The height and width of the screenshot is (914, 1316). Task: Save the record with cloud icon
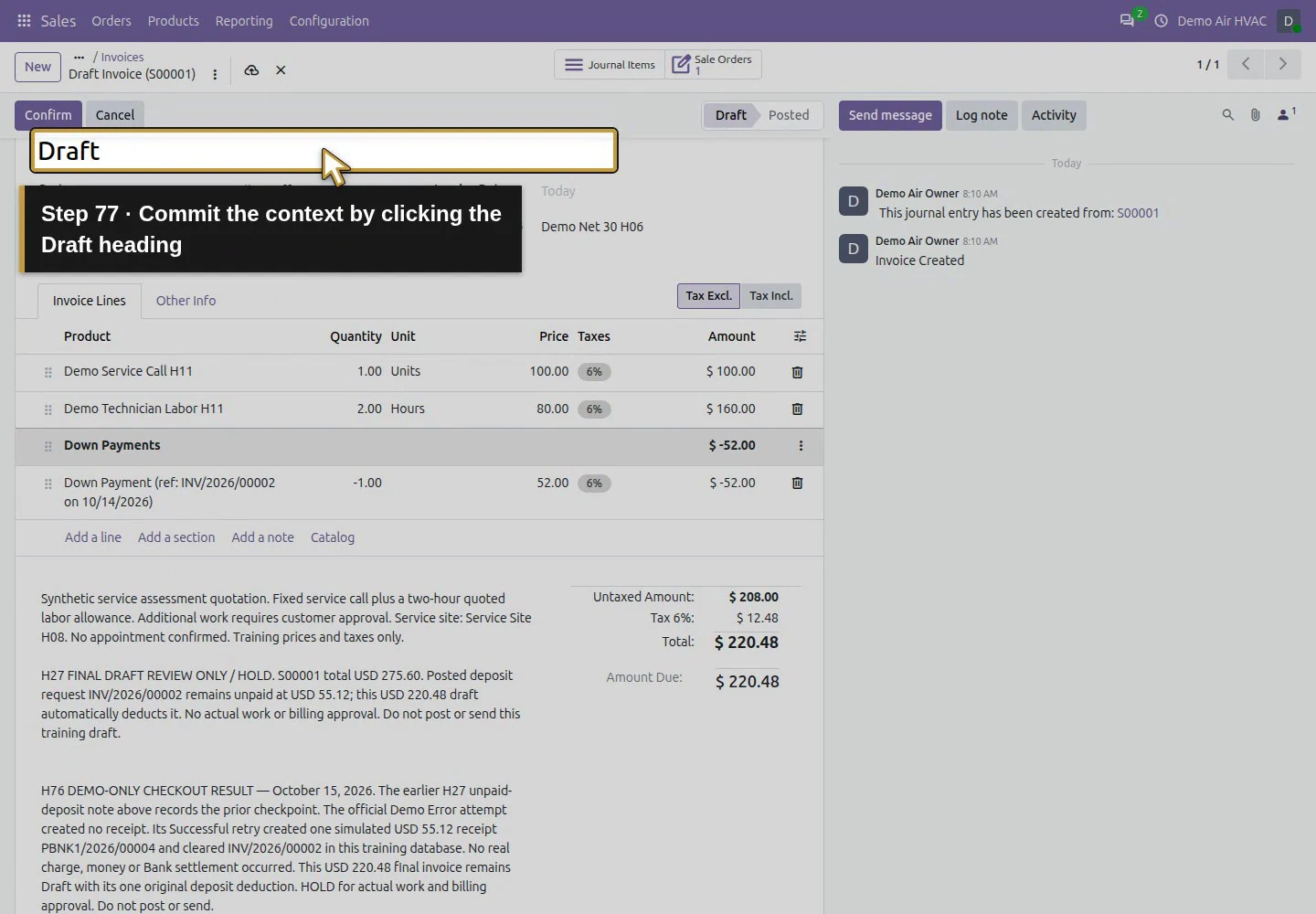[x=251, y=70]
